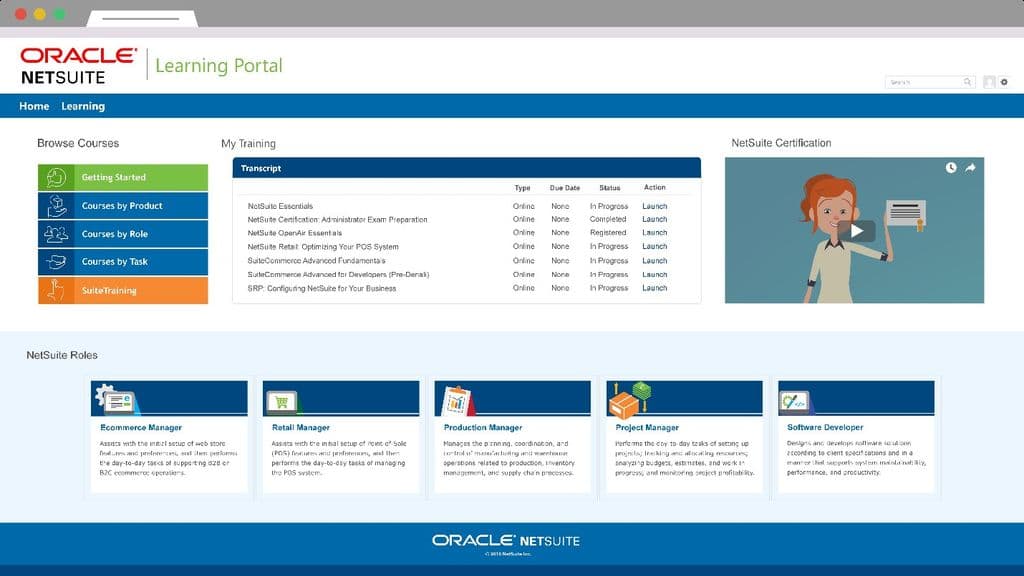Click the Courses by Role people icon

tap(56, 234)
